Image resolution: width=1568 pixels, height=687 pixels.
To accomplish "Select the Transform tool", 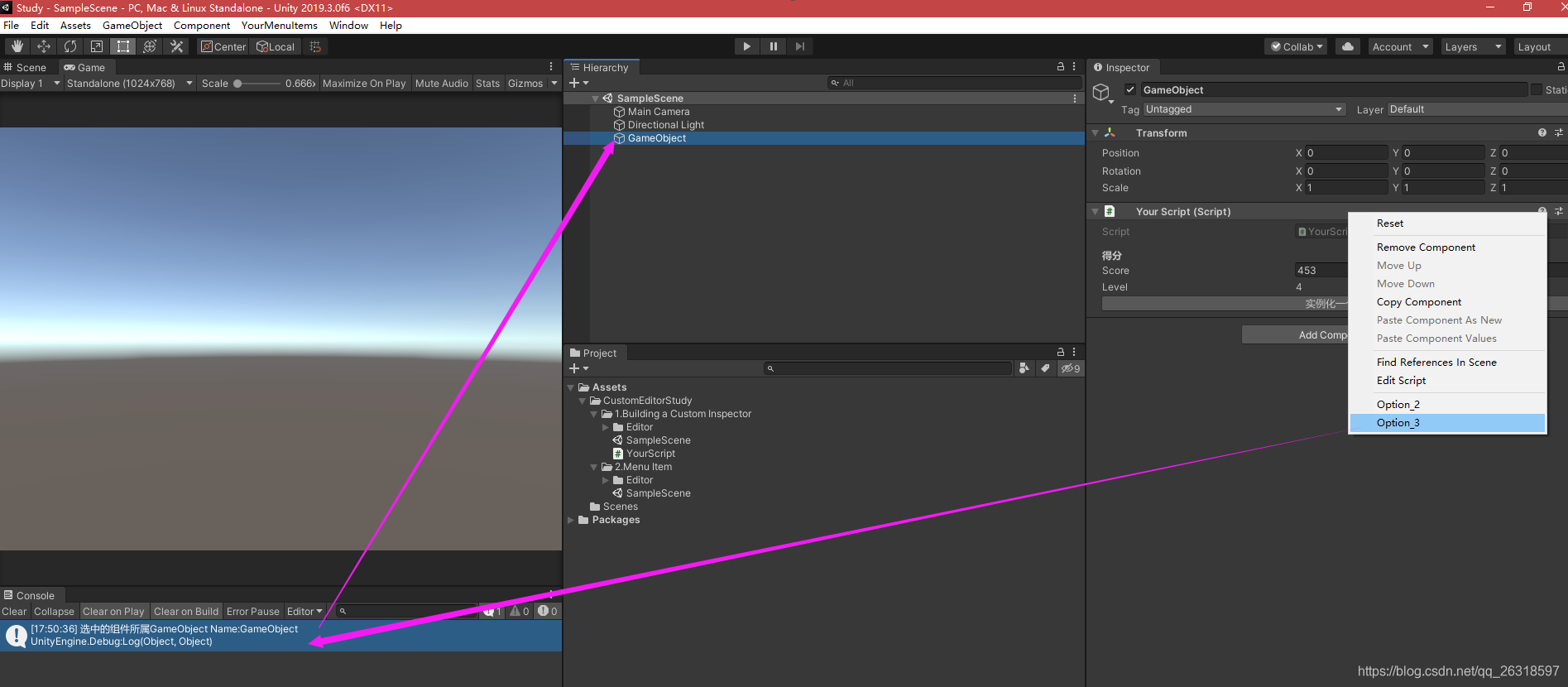I will tap(150, 46).
